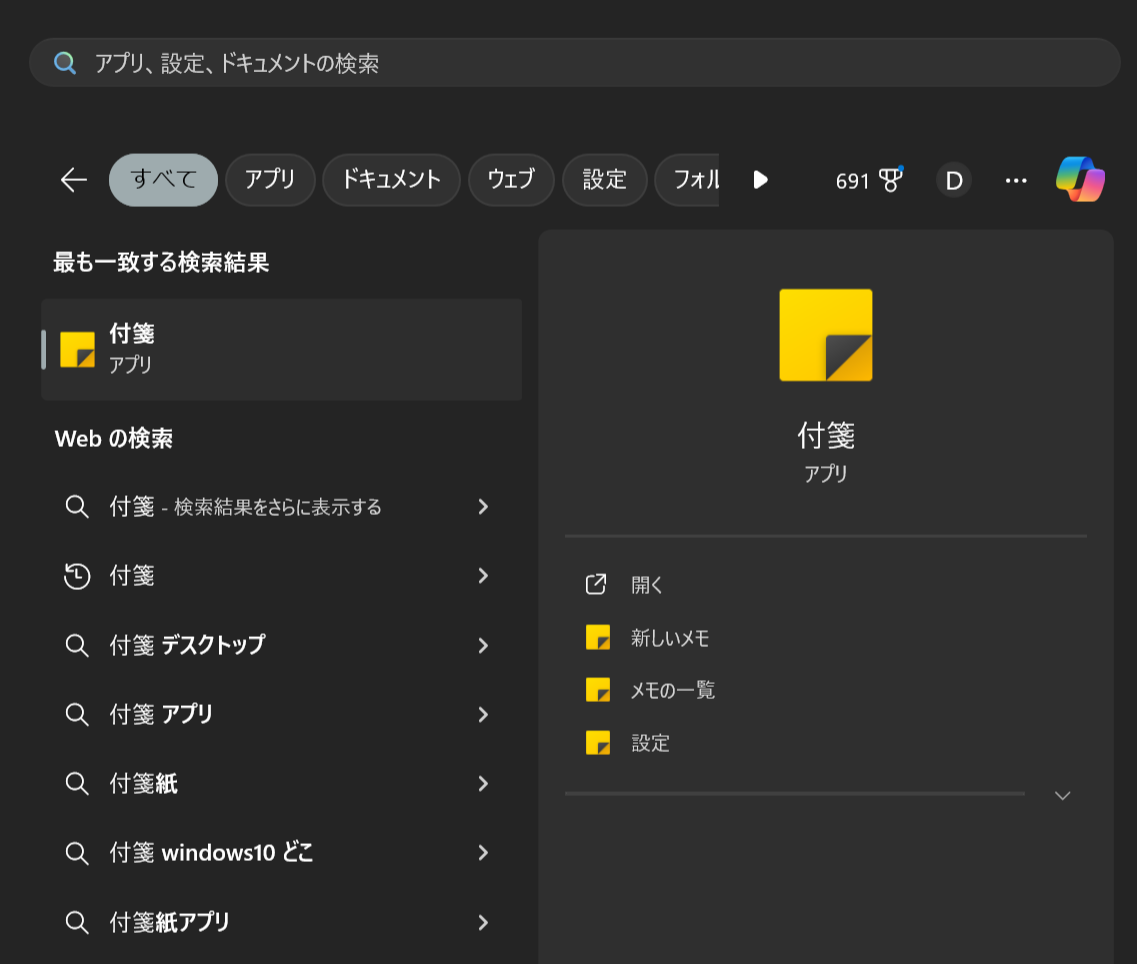
Task: Switch to the アプリ filter tab
Action: (270, 180)
